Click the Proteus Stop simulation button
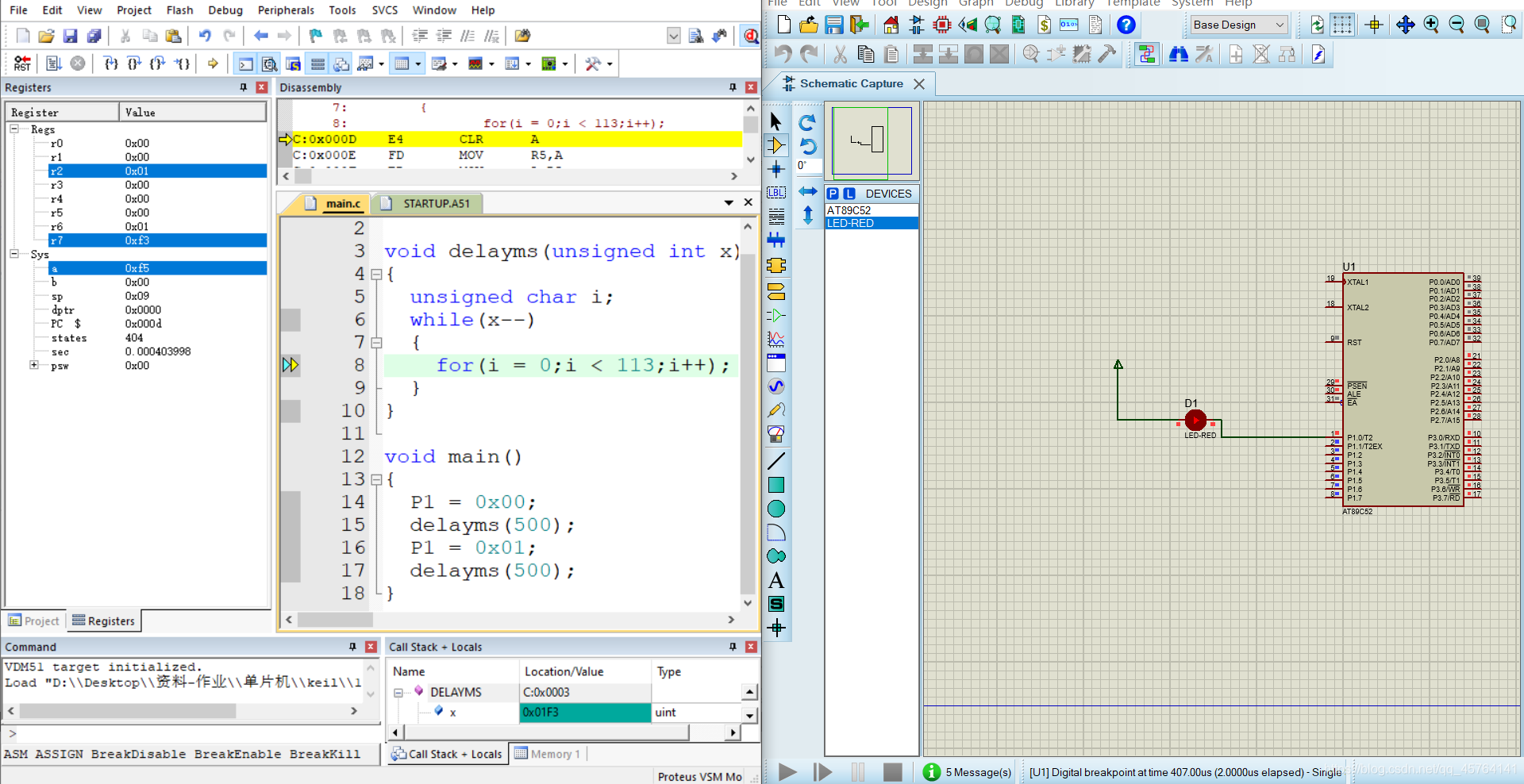The image size is (1524, 784). [893, 772]
